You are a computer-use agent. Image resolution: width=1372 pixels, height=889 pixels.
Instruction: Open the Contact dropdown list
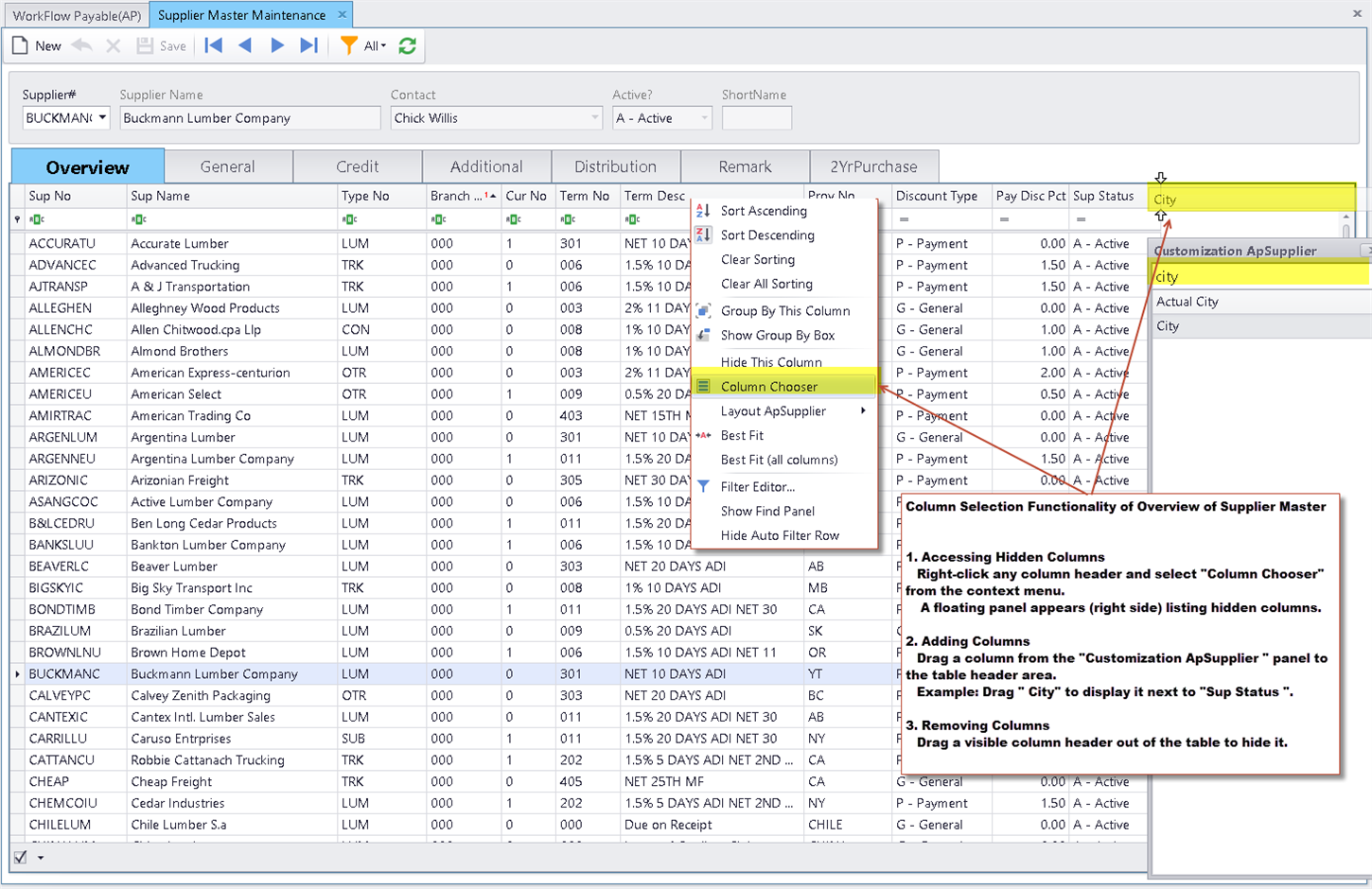(x=594, y=118)
